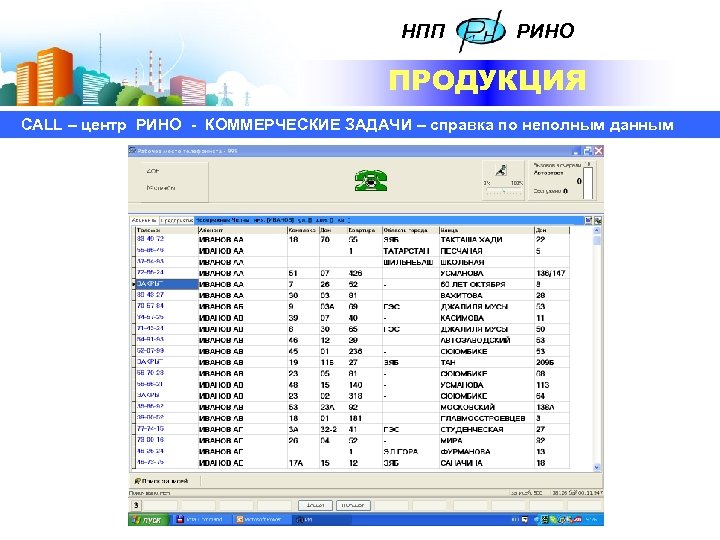Click the table scrollbar up arrow
The image size is (720, 540).
(596, 230)
